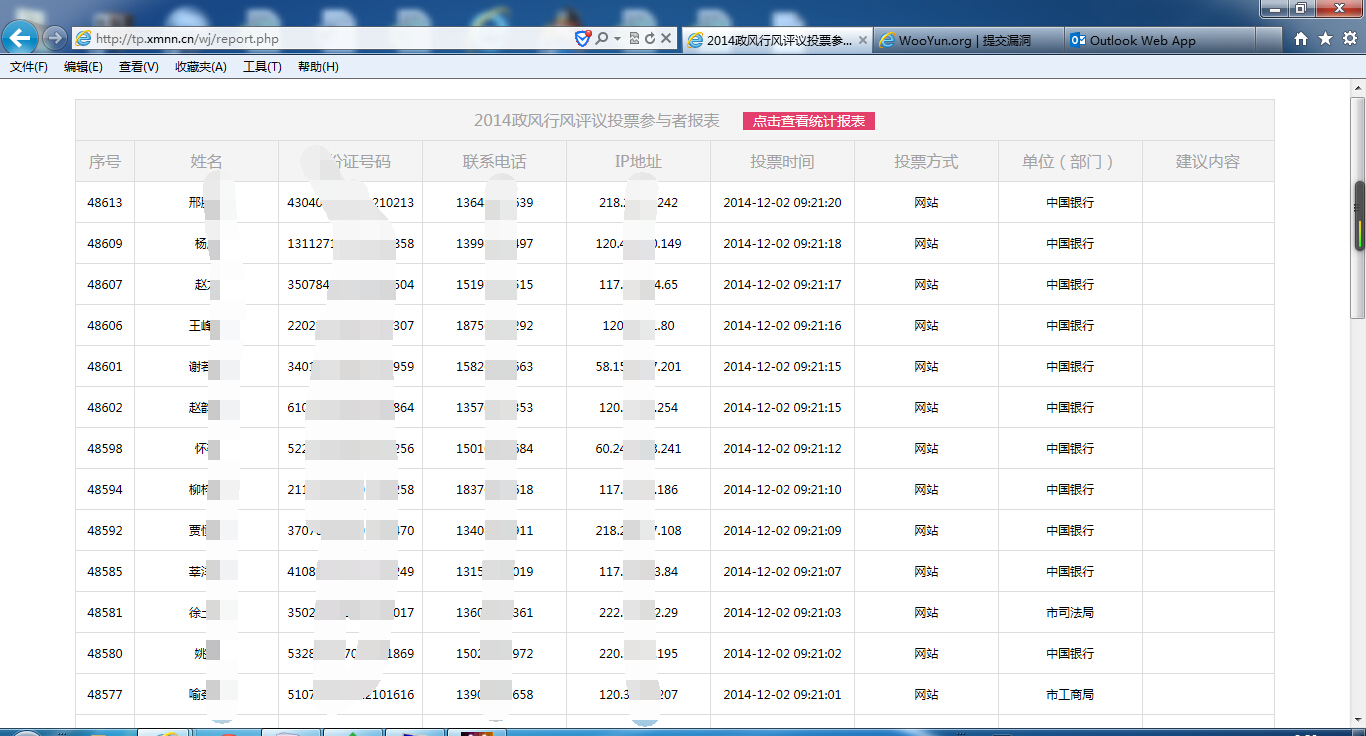Click the report title 2014政风行风评议投票参与者报表
Screen dimensions: 1366x736
[597, 121]
